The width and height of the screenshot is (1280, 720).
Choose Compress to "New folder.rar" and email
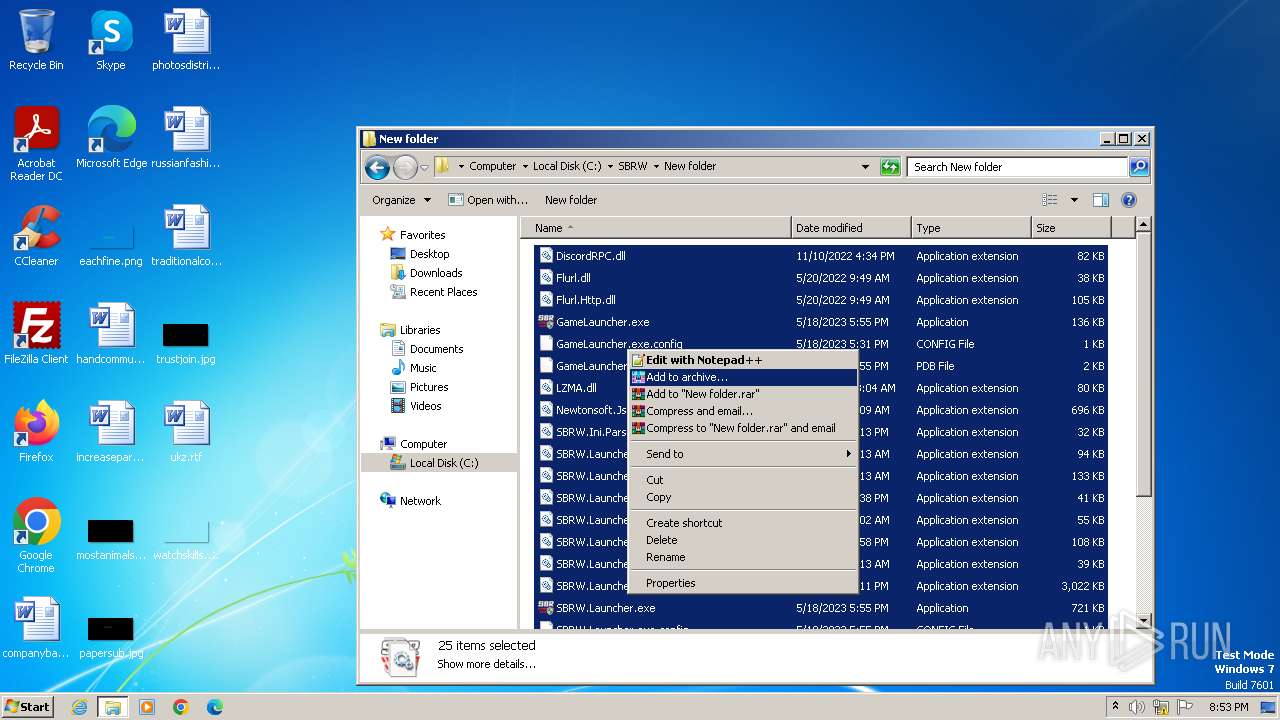[742, 428]
